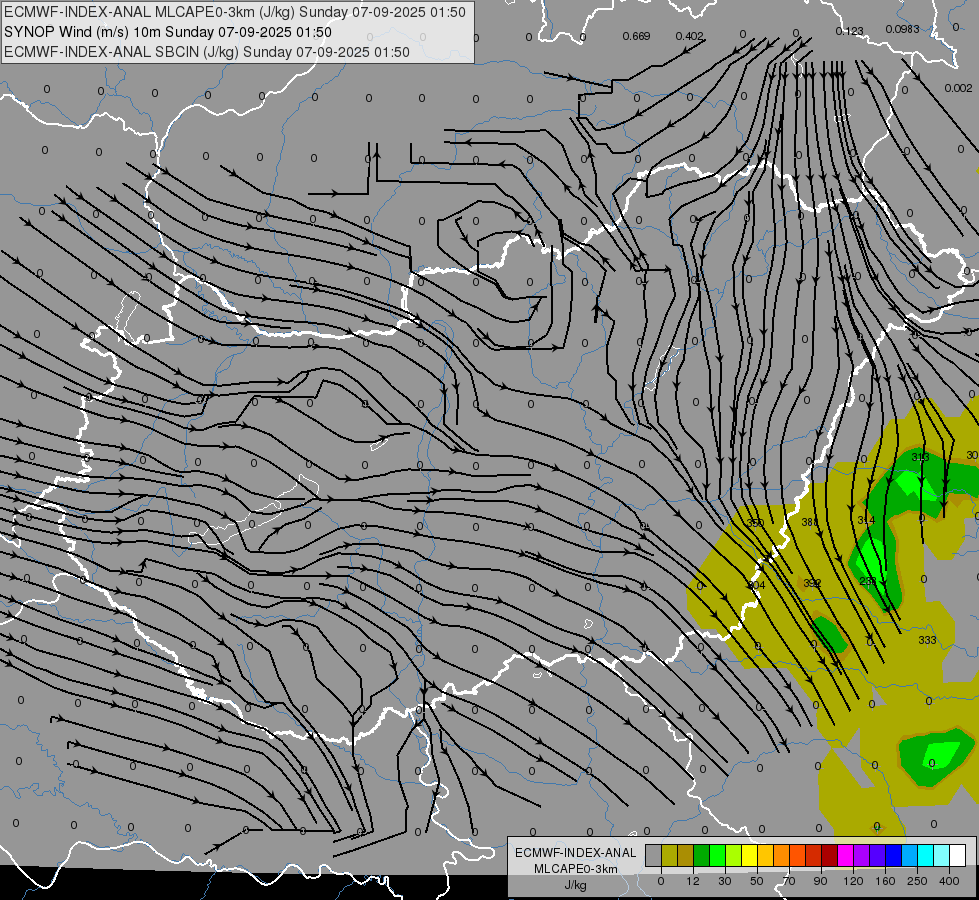
Task: Click the dark red legend swatch
Action: coord(830,855)
